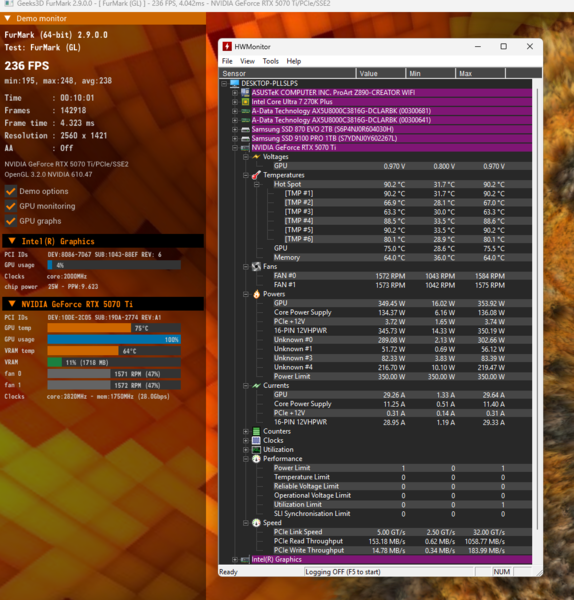This screenshot has height=600, width=574.
Task: Click the Temperatures thermometer icon
Action: 256,175
